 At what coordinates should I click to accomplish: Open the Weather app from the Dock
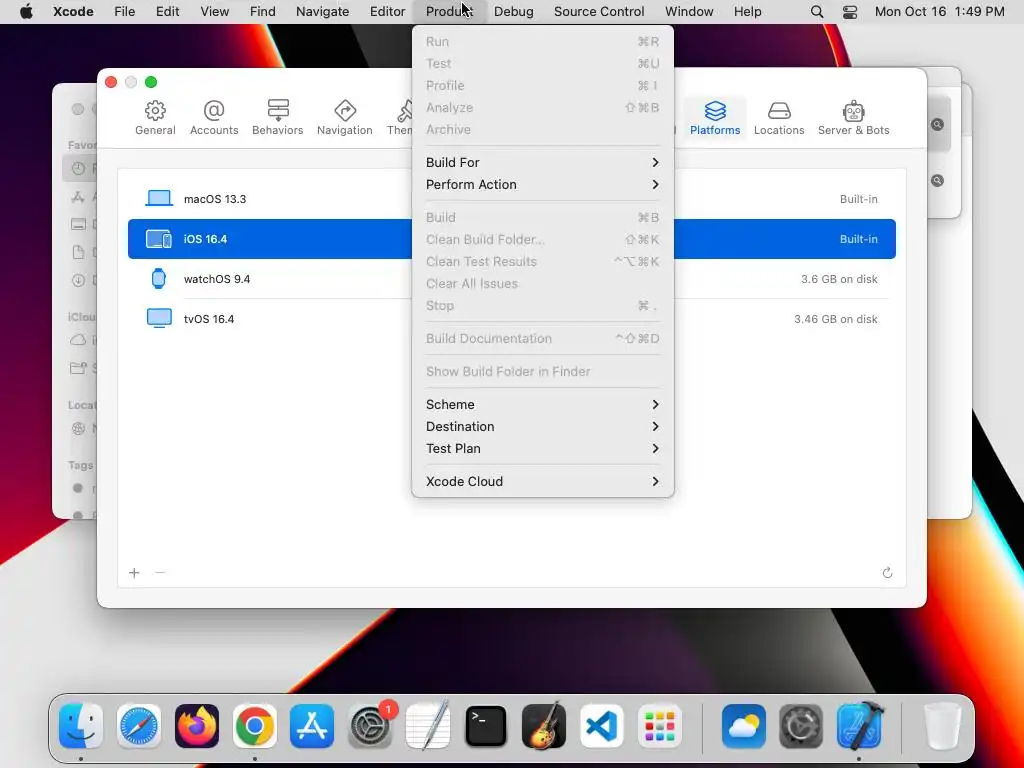pos(744,726)
